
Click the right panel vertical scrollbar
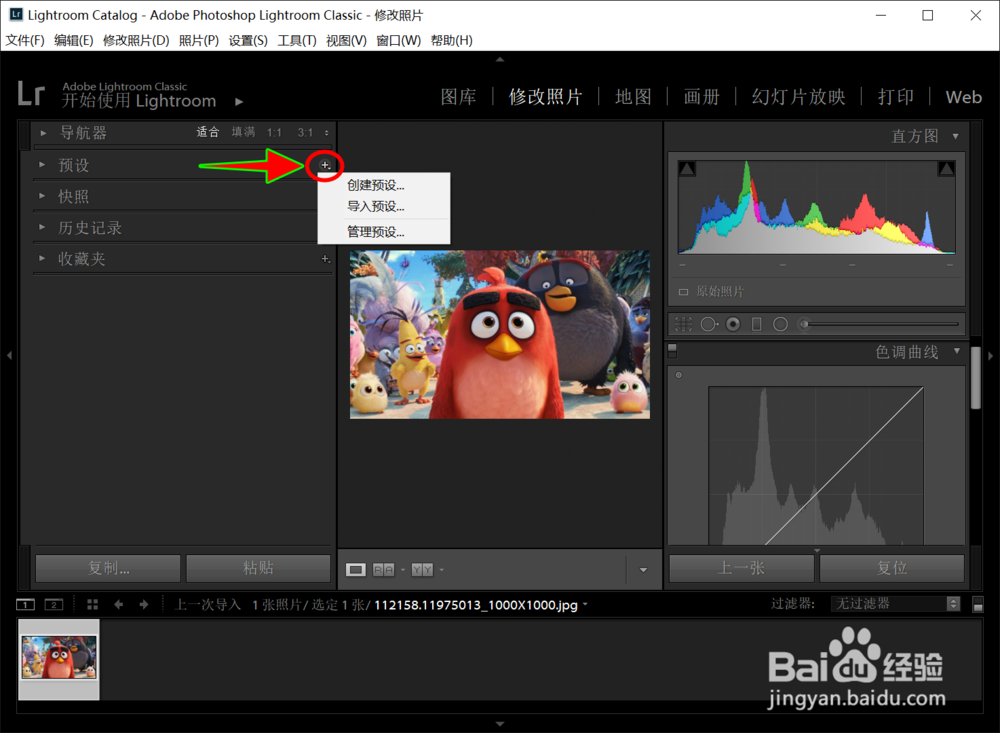click(x=976, y=378)
